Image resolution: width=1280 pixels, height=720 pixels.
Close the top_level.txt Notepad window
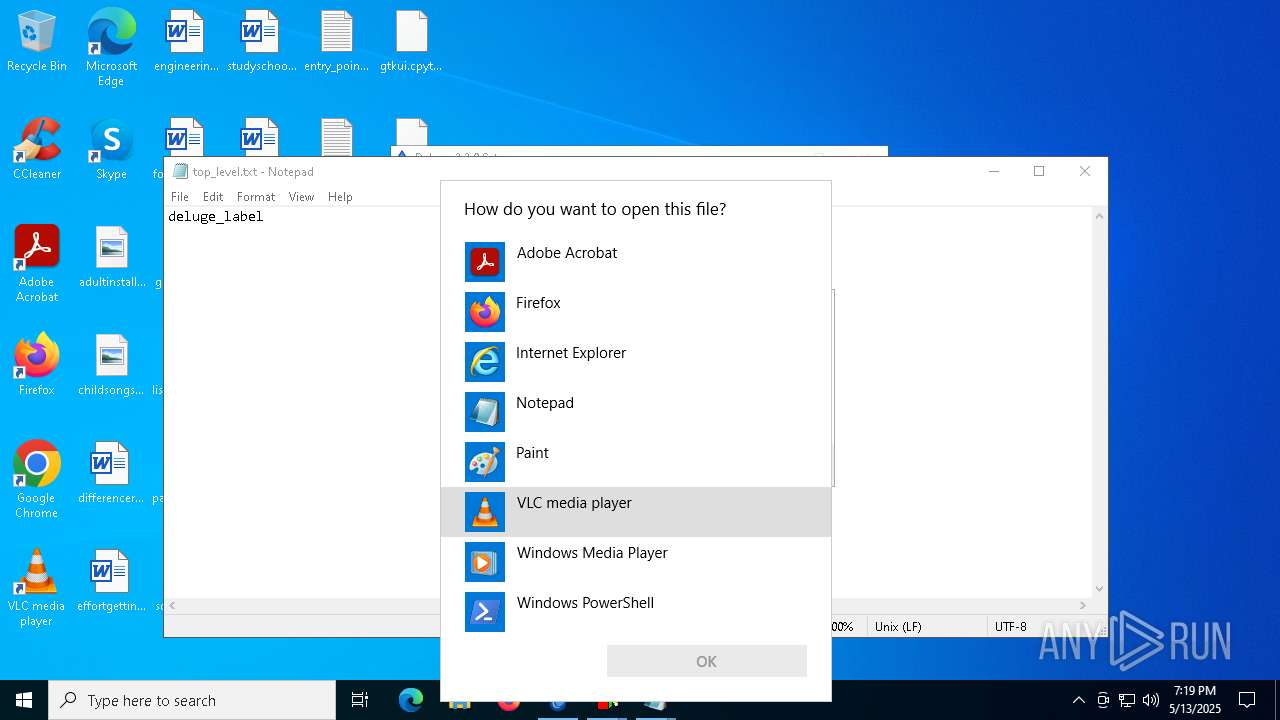[x=1085, y=171]
